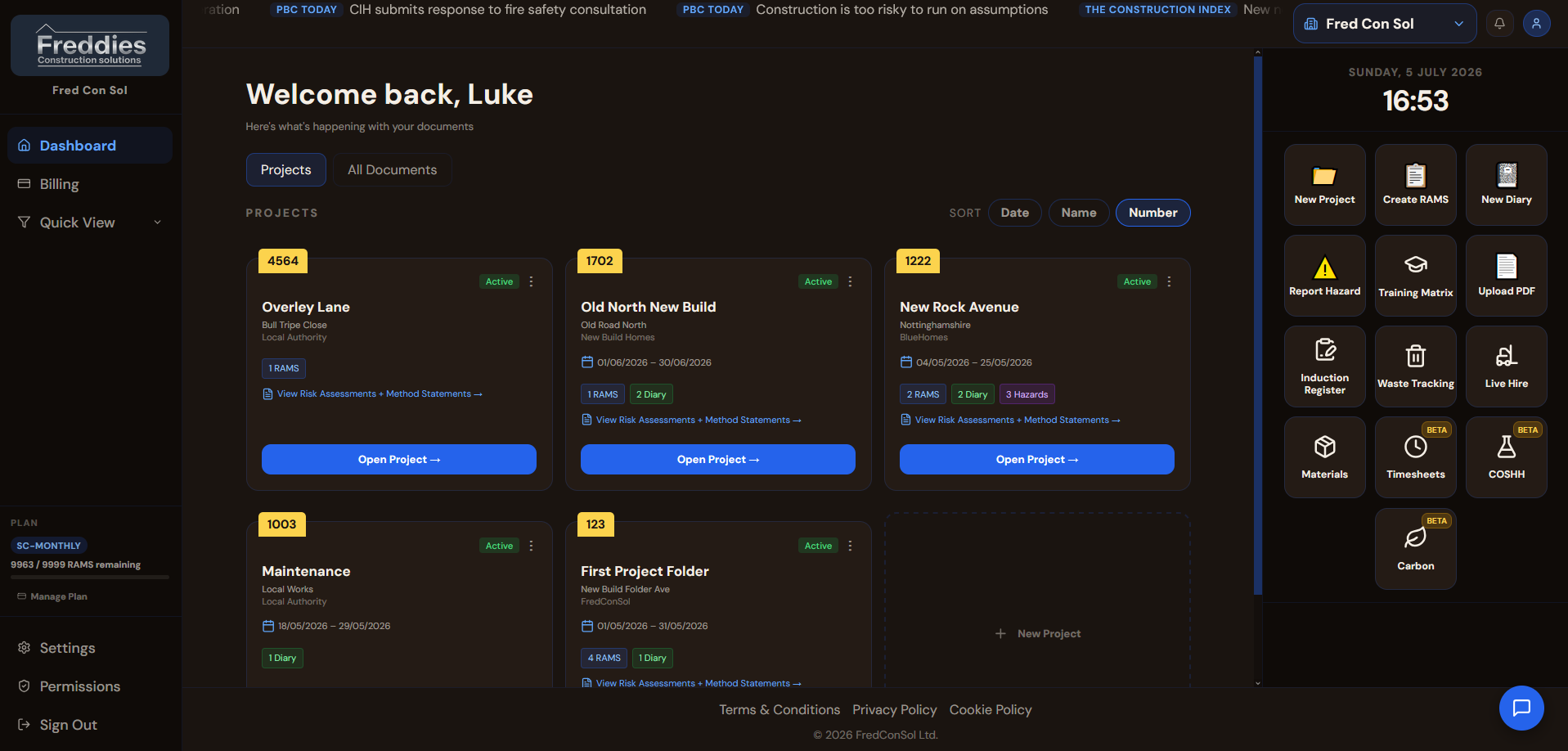Open Cookie Policy footer link
Viewport: 1568px width, 751px height.
991,710
